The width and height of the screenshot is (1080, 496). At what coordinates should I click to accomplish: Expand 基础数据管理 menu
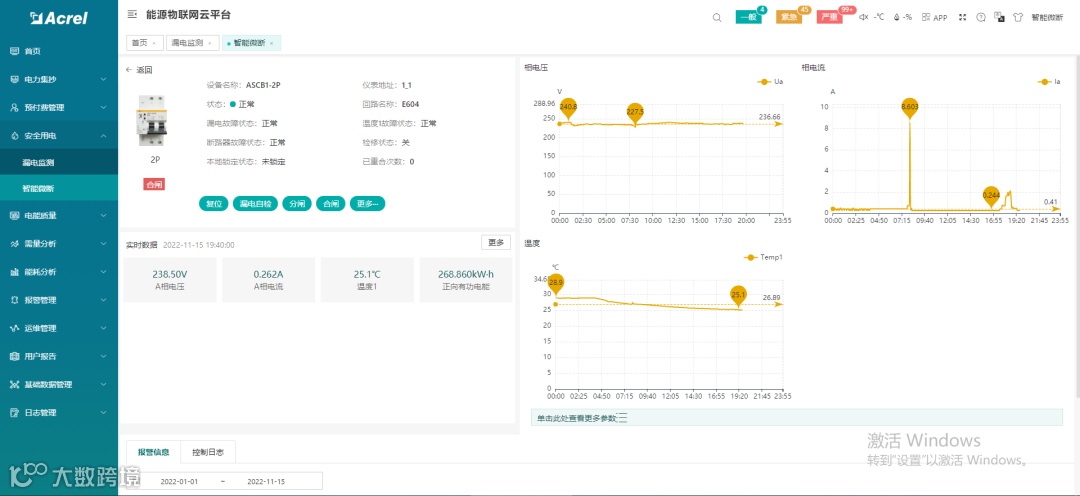59,384
